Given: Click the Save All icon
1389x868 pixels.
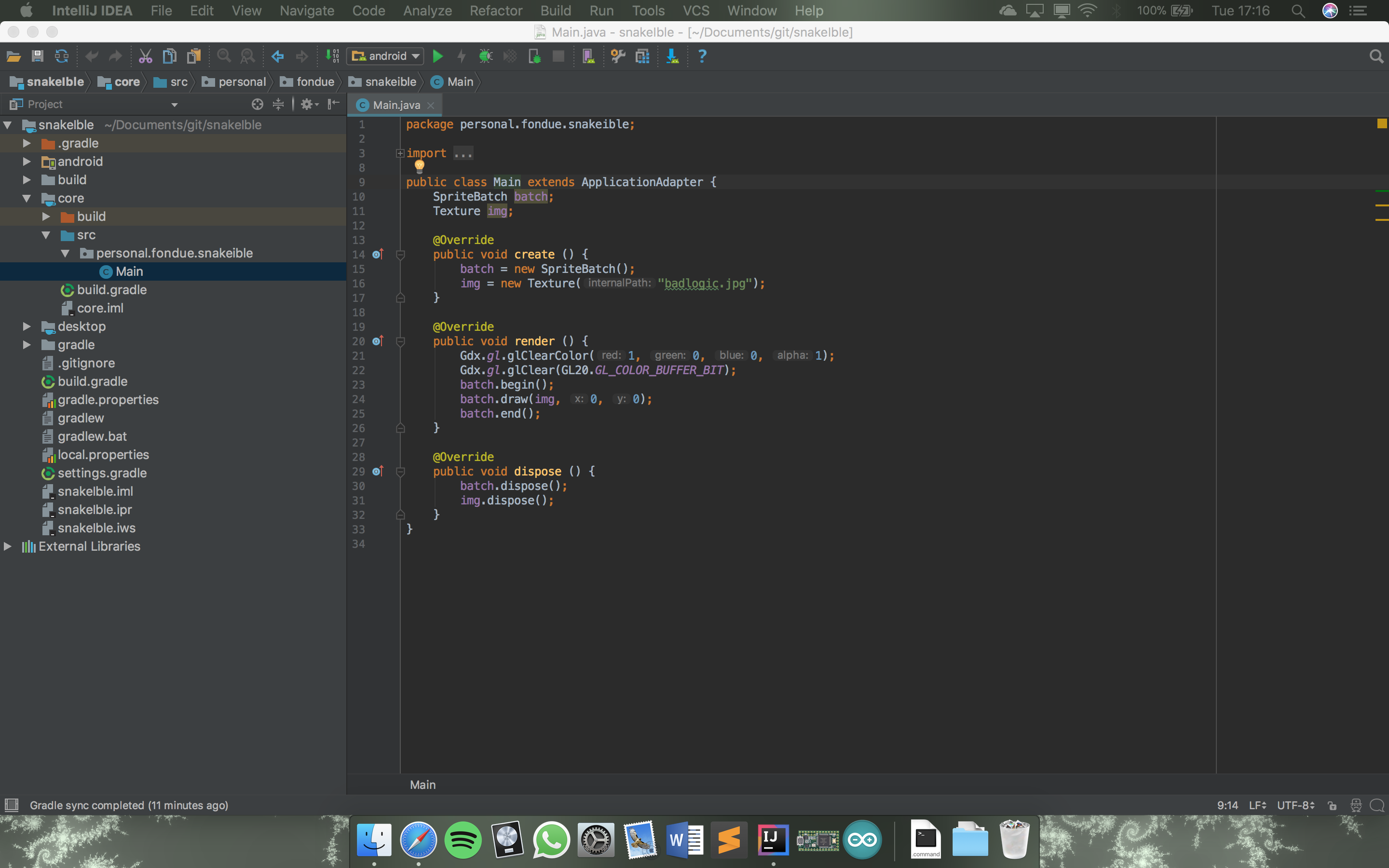Looking at the screenshot, I should tap(37, 55).
